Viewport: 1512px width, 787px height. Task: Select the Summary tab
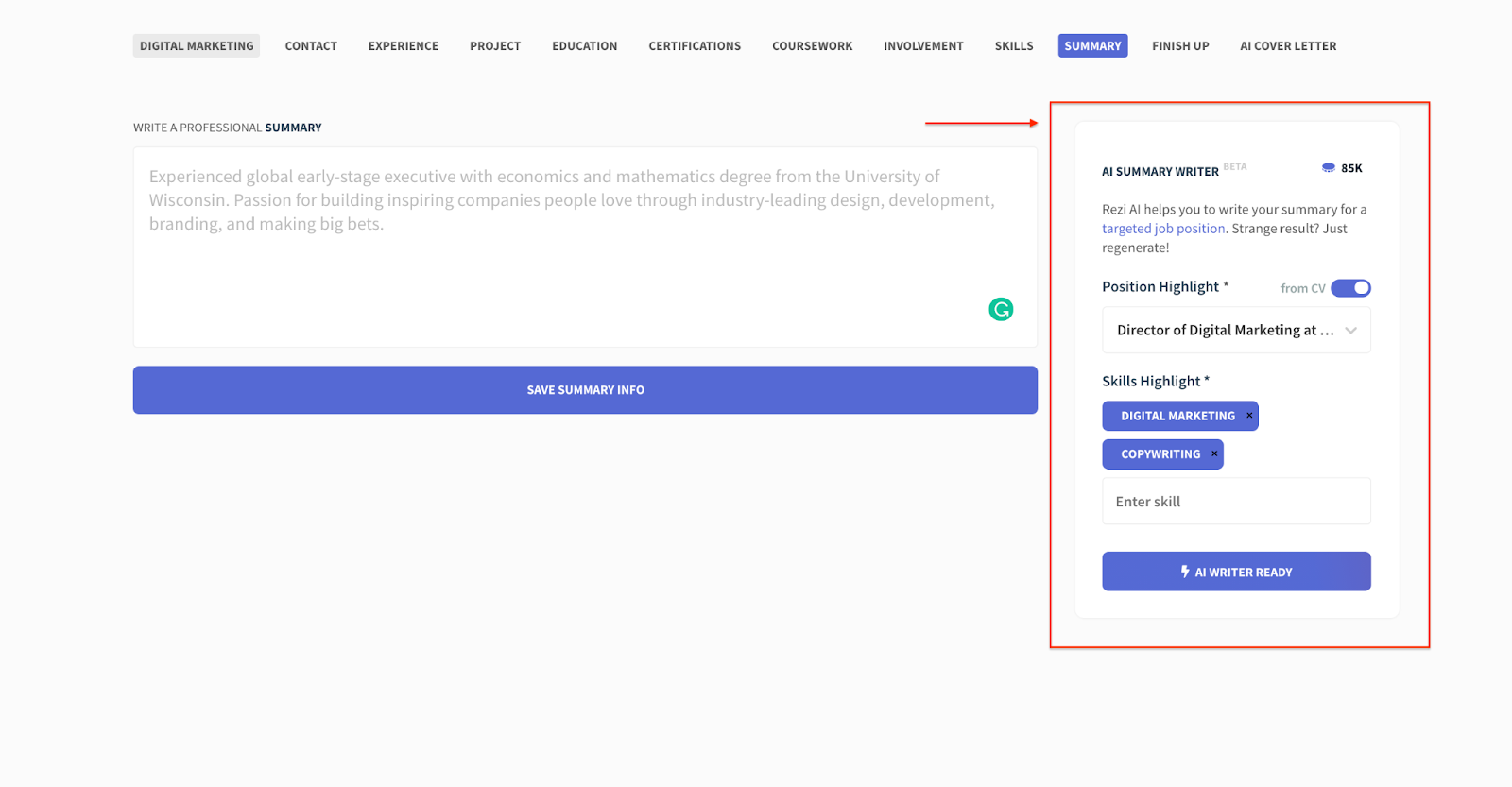click(1092, 45)
